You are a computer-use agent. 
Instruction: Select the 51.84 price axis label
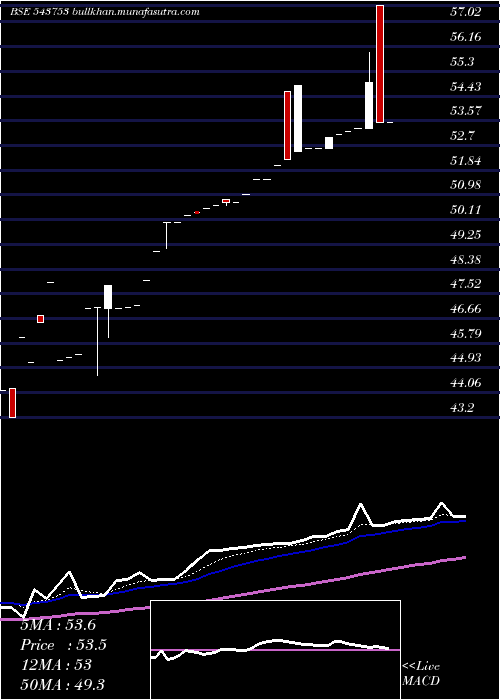point(466,160)
